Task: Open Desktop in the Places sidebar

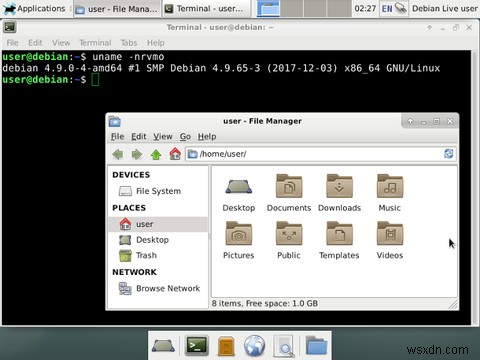Action: 158,240
